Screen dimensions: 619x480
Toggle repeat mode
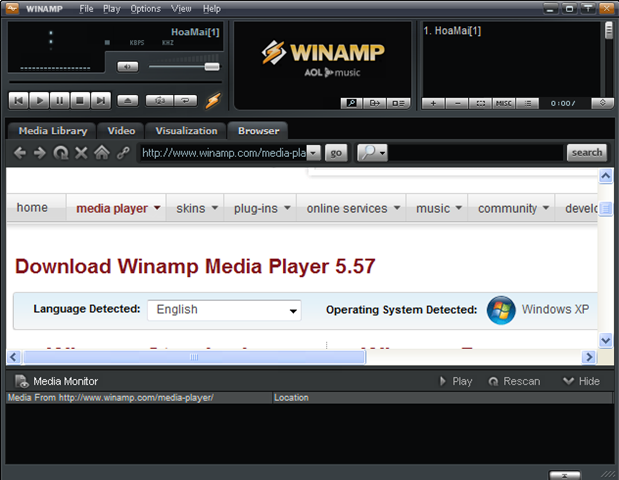(185, 101)
